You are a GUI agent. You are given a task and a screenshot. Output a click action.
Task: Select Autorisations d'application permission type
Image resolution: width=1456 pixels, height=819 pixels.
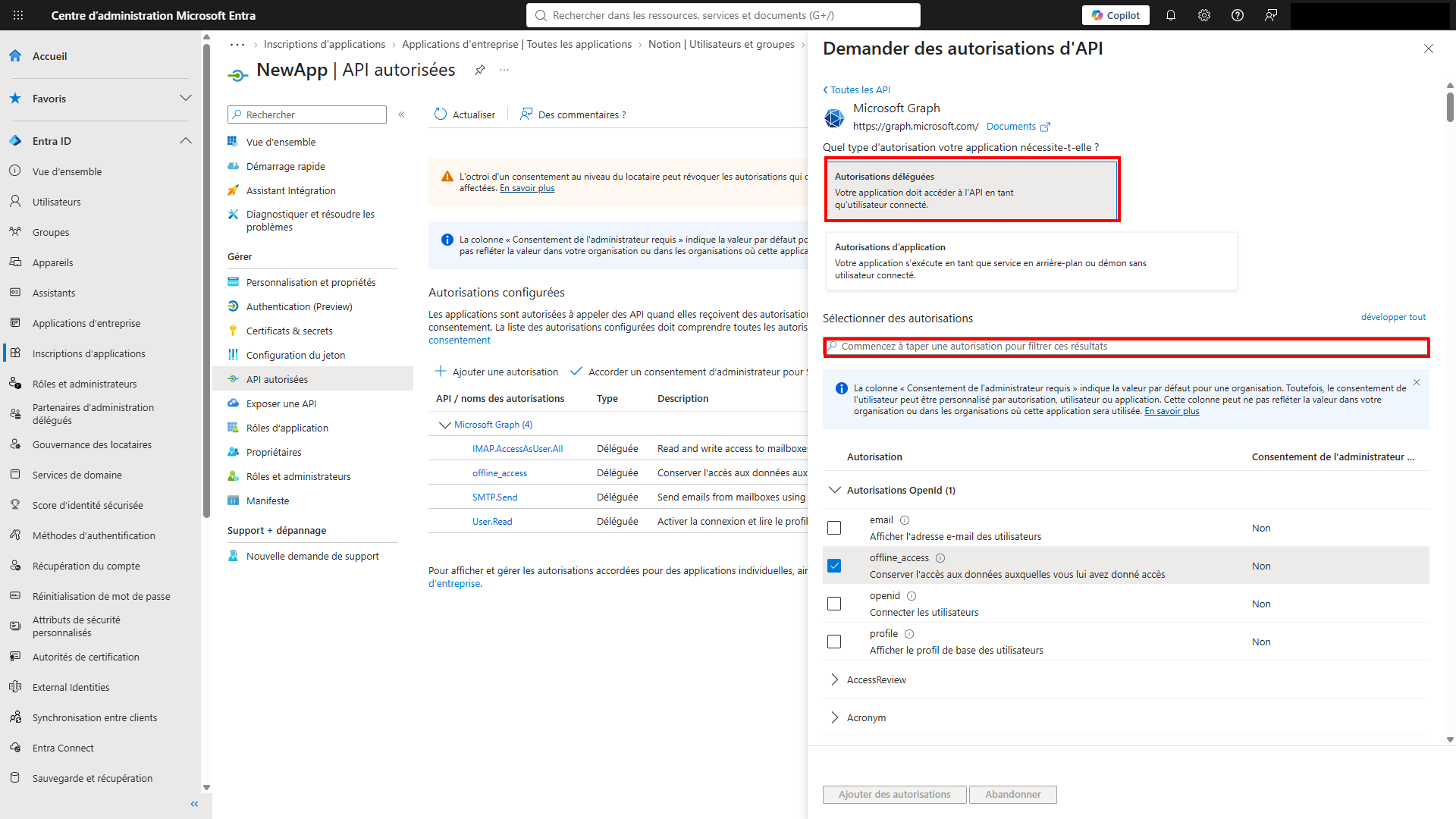tap(1031, 261)
